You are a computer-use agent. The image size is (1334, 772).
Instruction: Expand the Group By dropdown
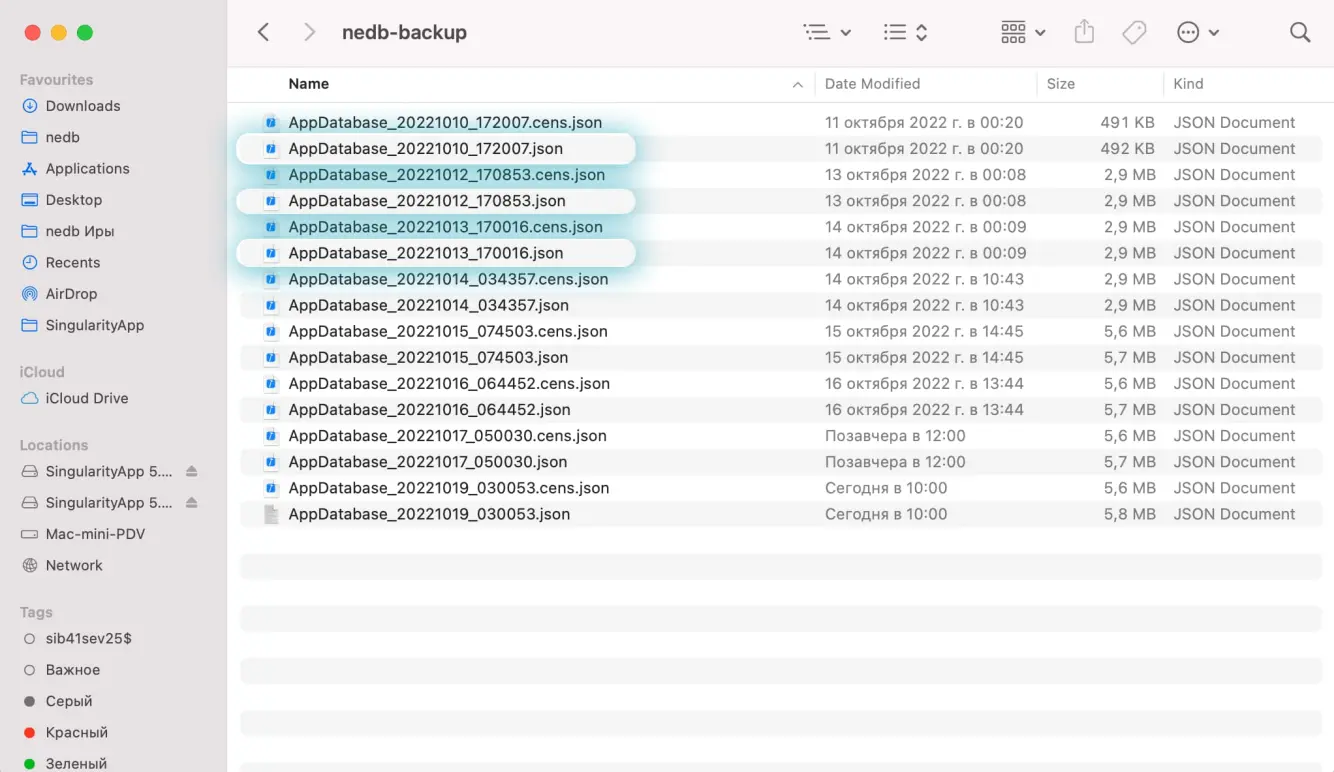(x=1023, y=33)
